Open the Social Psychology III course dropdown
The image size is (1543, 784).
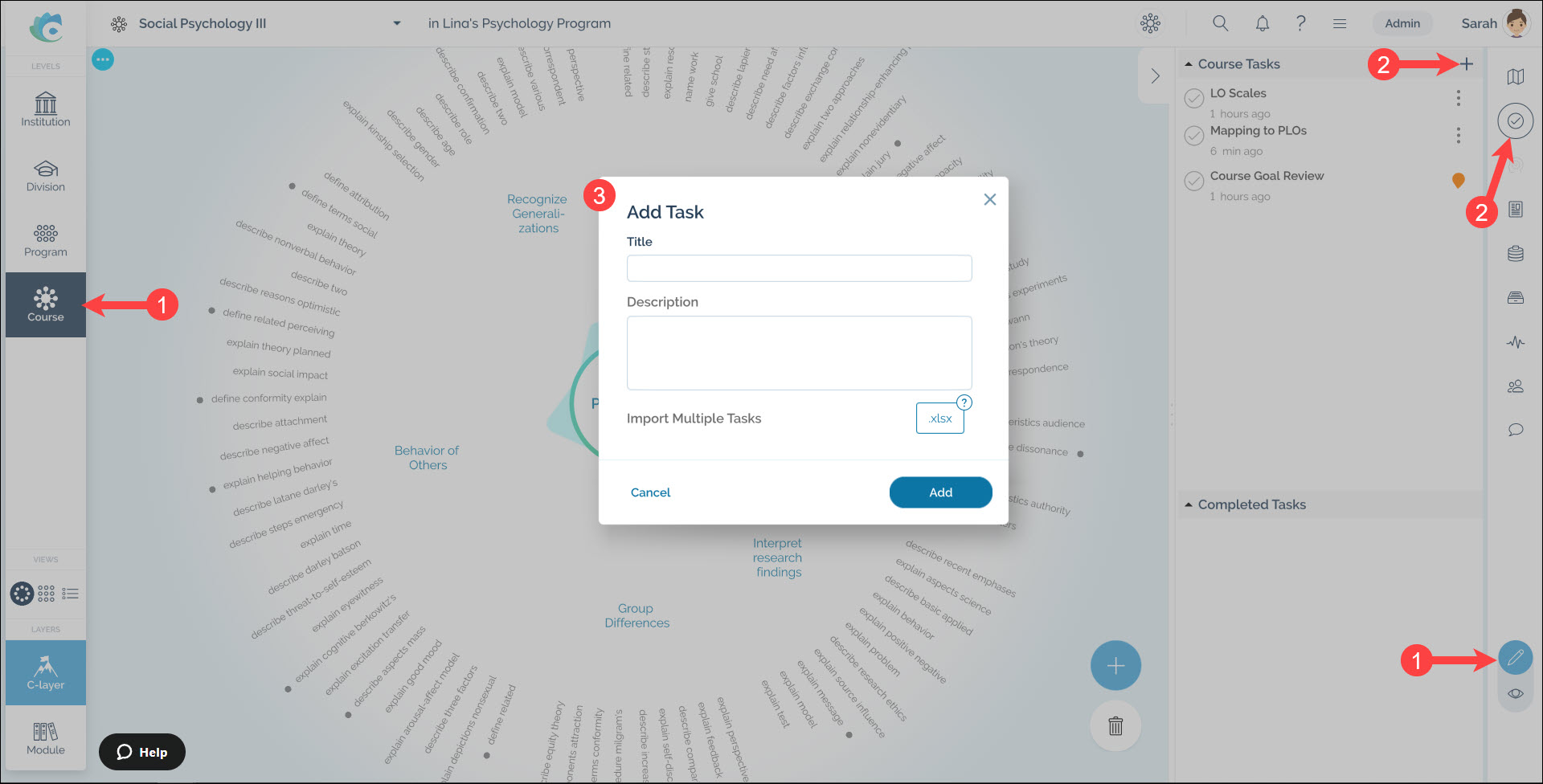[x=396, y=23]
